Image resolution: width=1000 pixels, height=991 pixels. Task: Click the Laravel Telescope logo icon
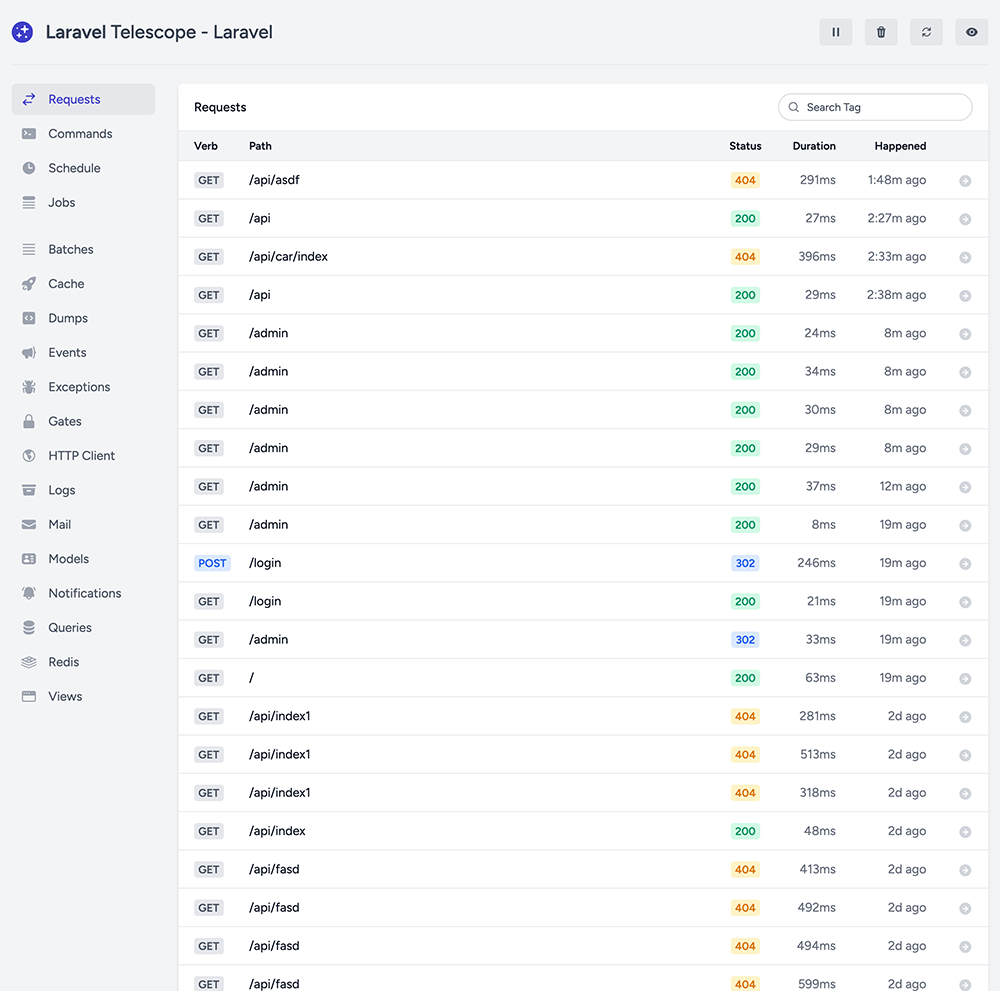[22, 32]
